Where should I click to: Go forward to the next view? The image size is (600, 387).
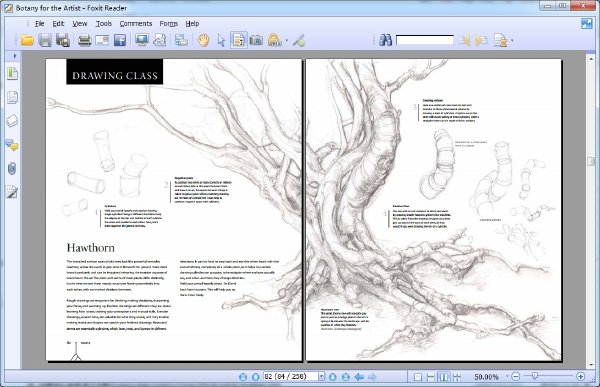[x=372, y=377]
